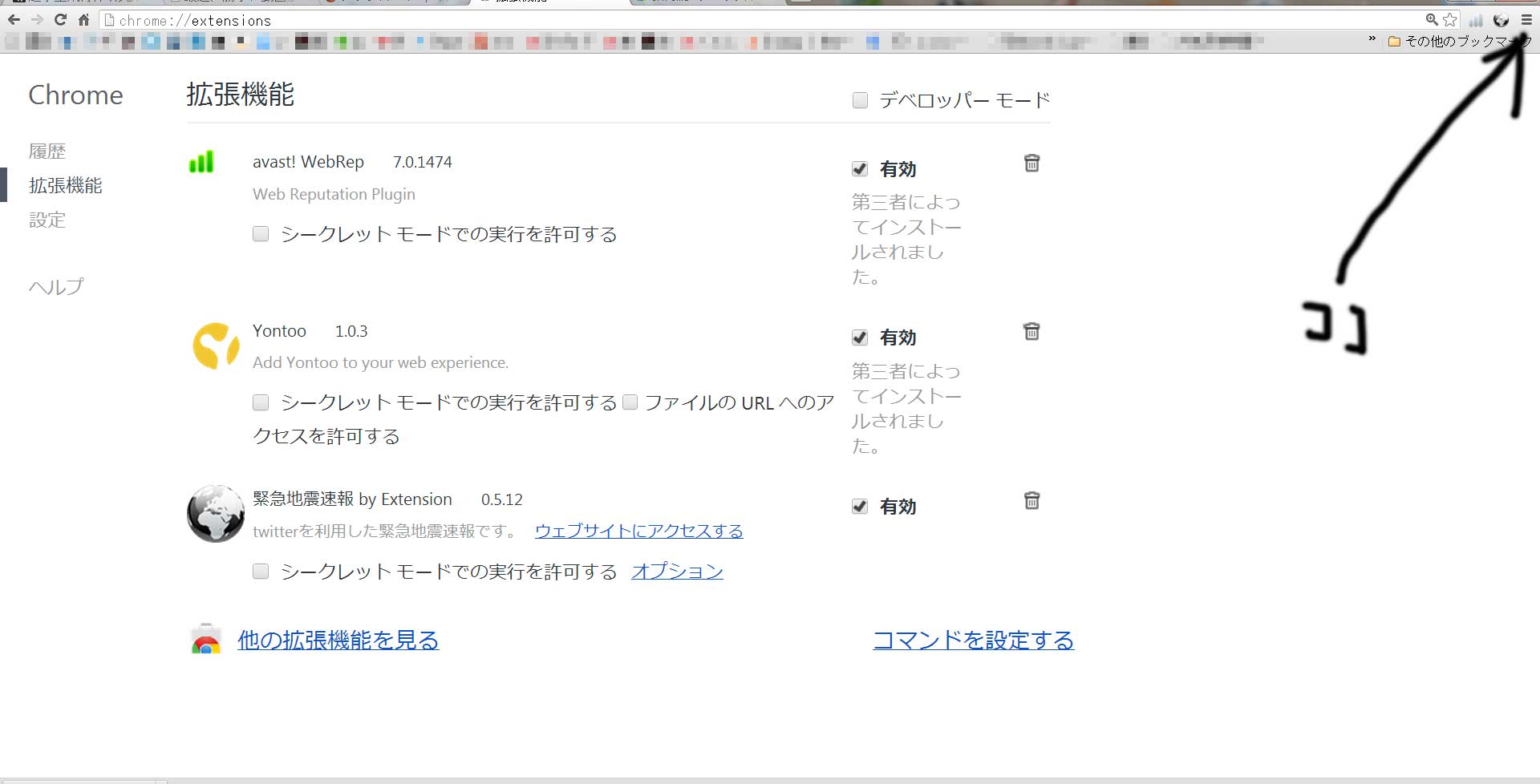Click the Web Reputation Plugin description
Screen dimensions: 1540x784
334,194
